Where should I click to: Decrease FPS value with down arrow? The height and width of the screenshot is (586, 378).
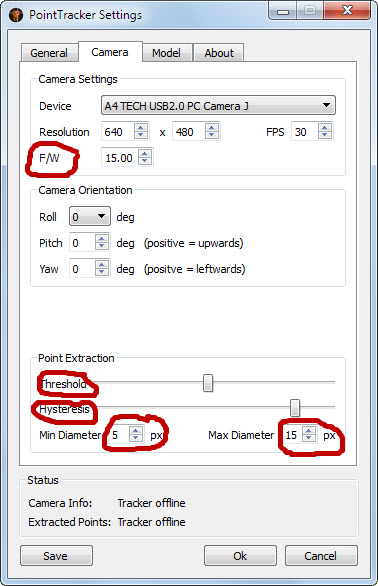click(325, 135)
